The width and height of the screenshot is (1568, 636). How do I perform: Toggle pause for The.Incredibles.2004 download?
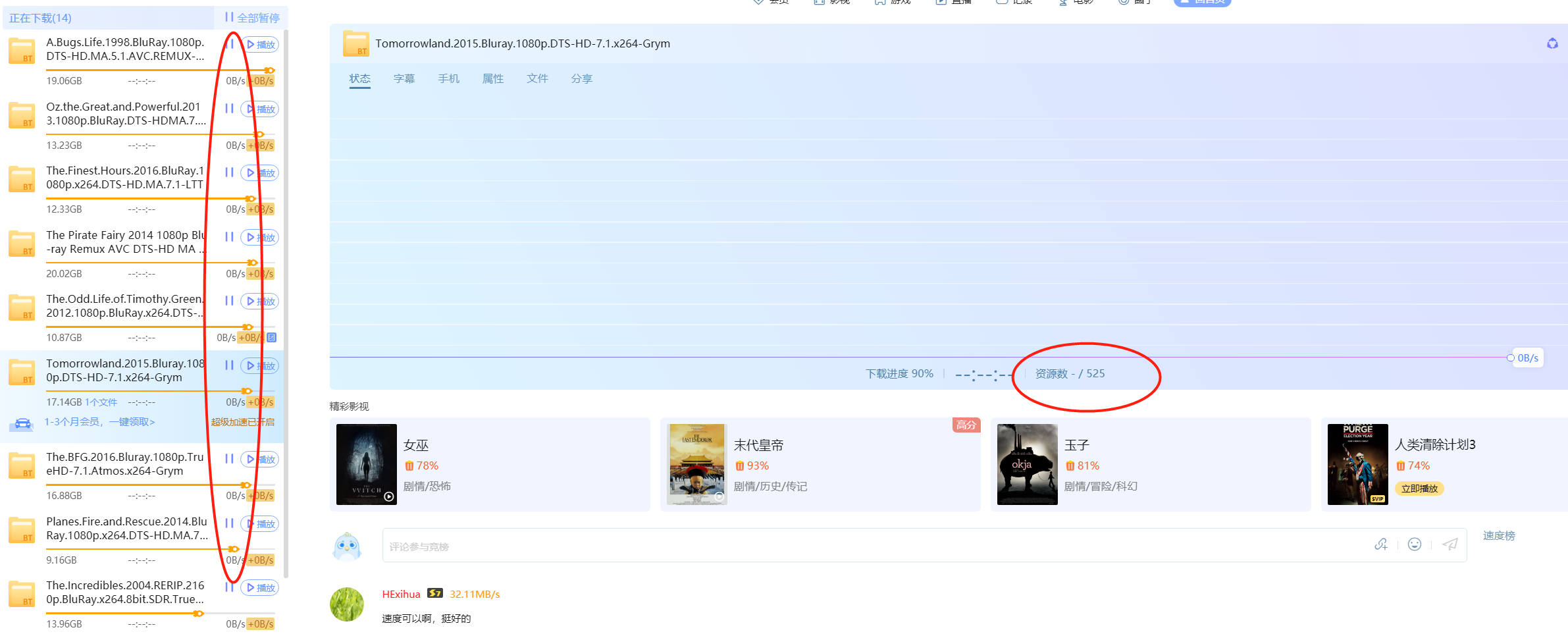229,587
